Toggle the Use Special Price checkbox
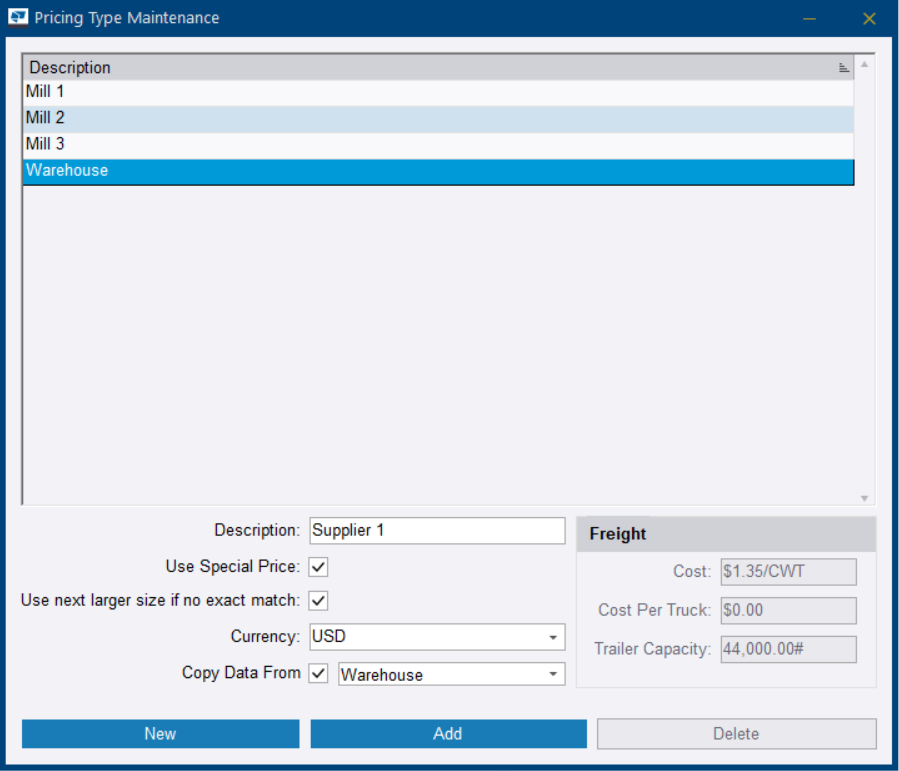The height and width of the screenshot is (771, 899). pyautogui.click(x=318, y=567)
